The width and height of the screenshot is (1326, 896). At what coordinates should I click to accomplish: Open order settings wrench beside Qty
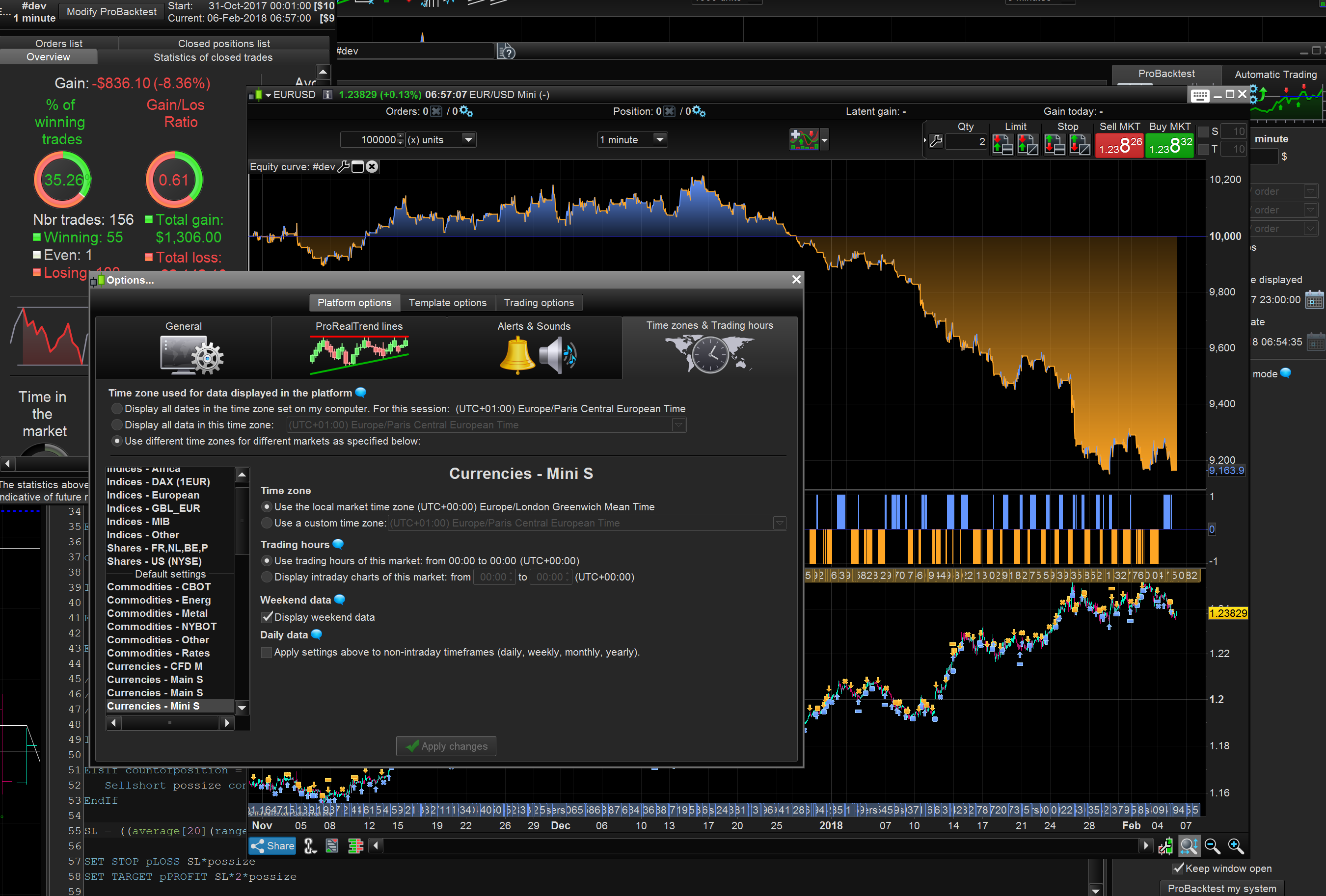pos(936,141)
